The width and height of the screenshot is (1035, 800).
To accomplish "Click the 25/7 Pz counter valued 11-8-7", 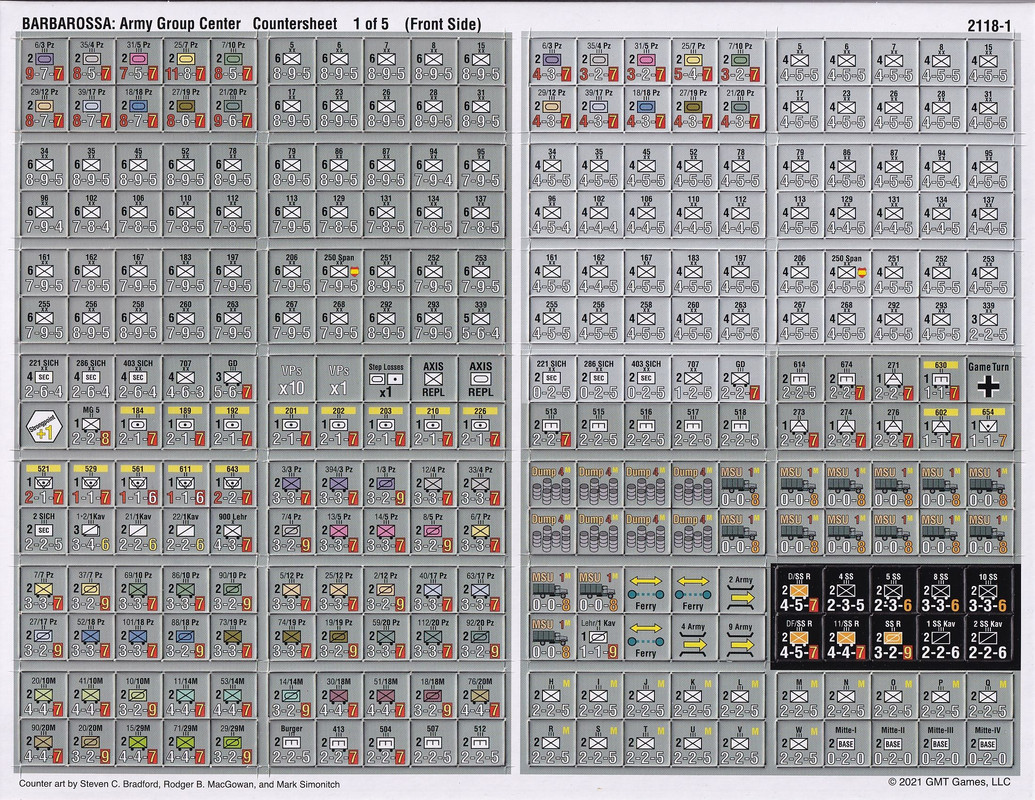I will 185,61.
